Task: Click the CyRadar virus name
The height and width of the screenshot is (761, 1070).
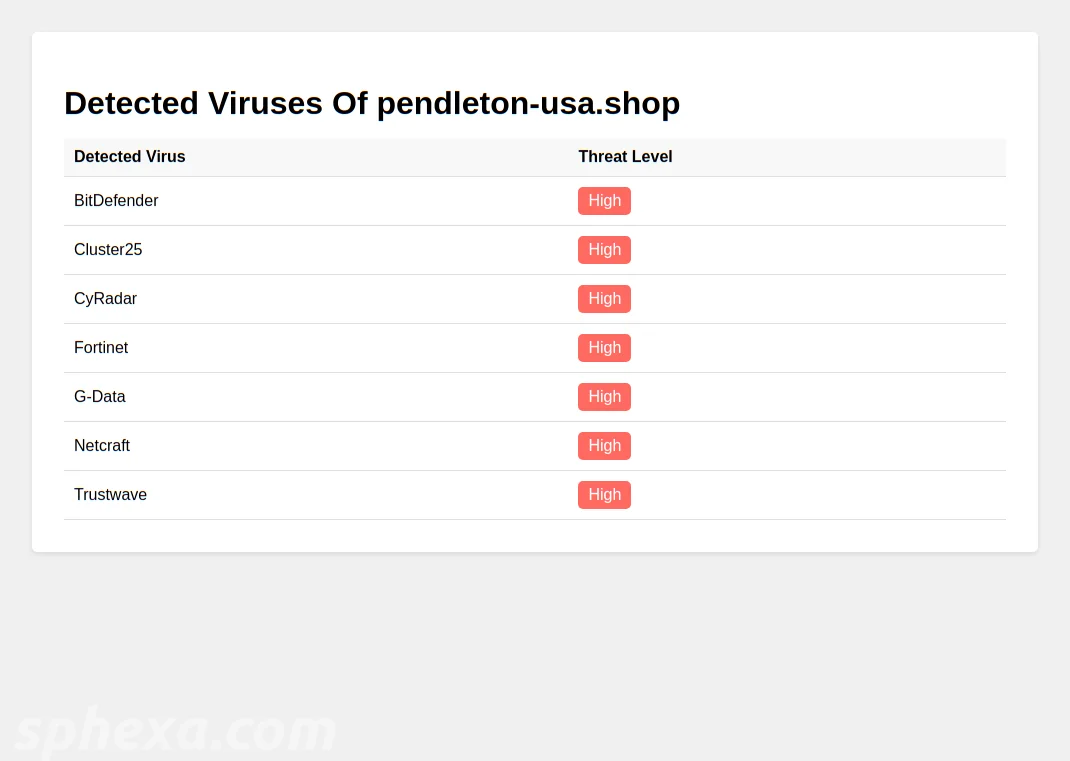Action: (105, 299)
